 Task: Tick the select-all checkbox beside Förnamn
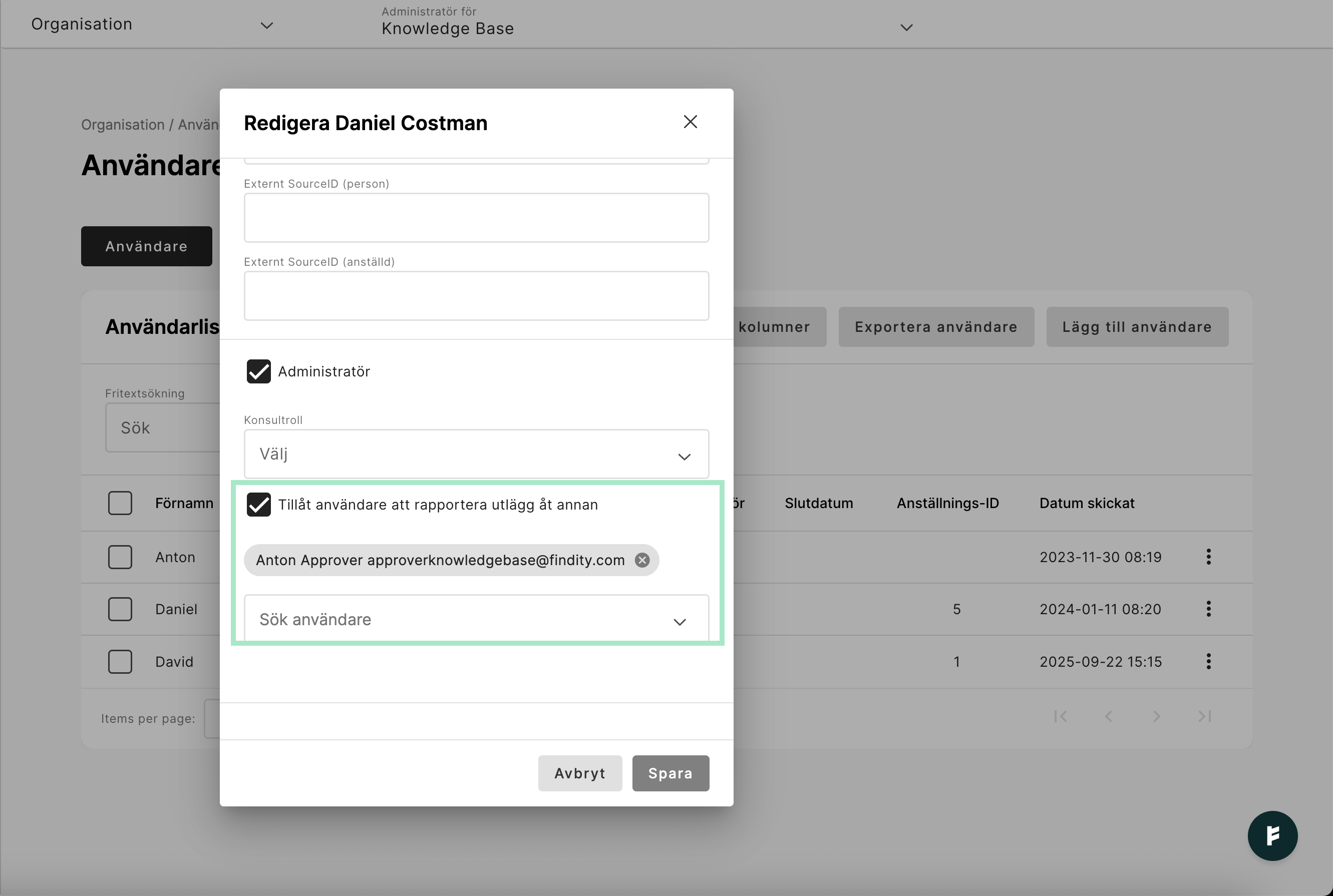(120, 503)
